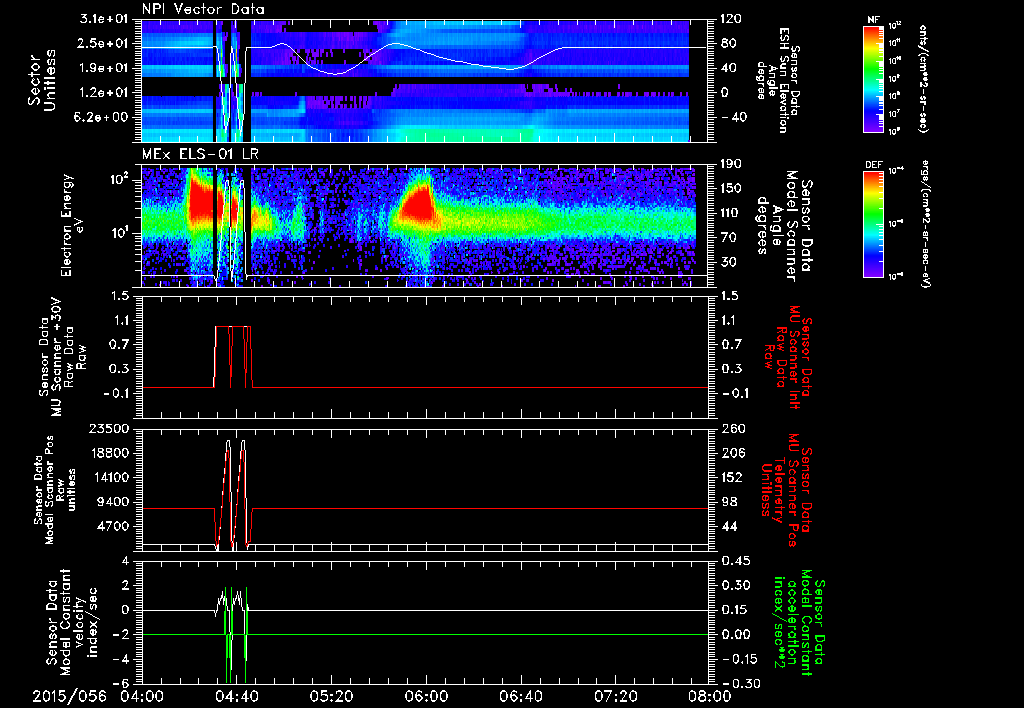Click the '98' telemetry tick label
The image size is (1024, 708).
(x=728, y=502)
